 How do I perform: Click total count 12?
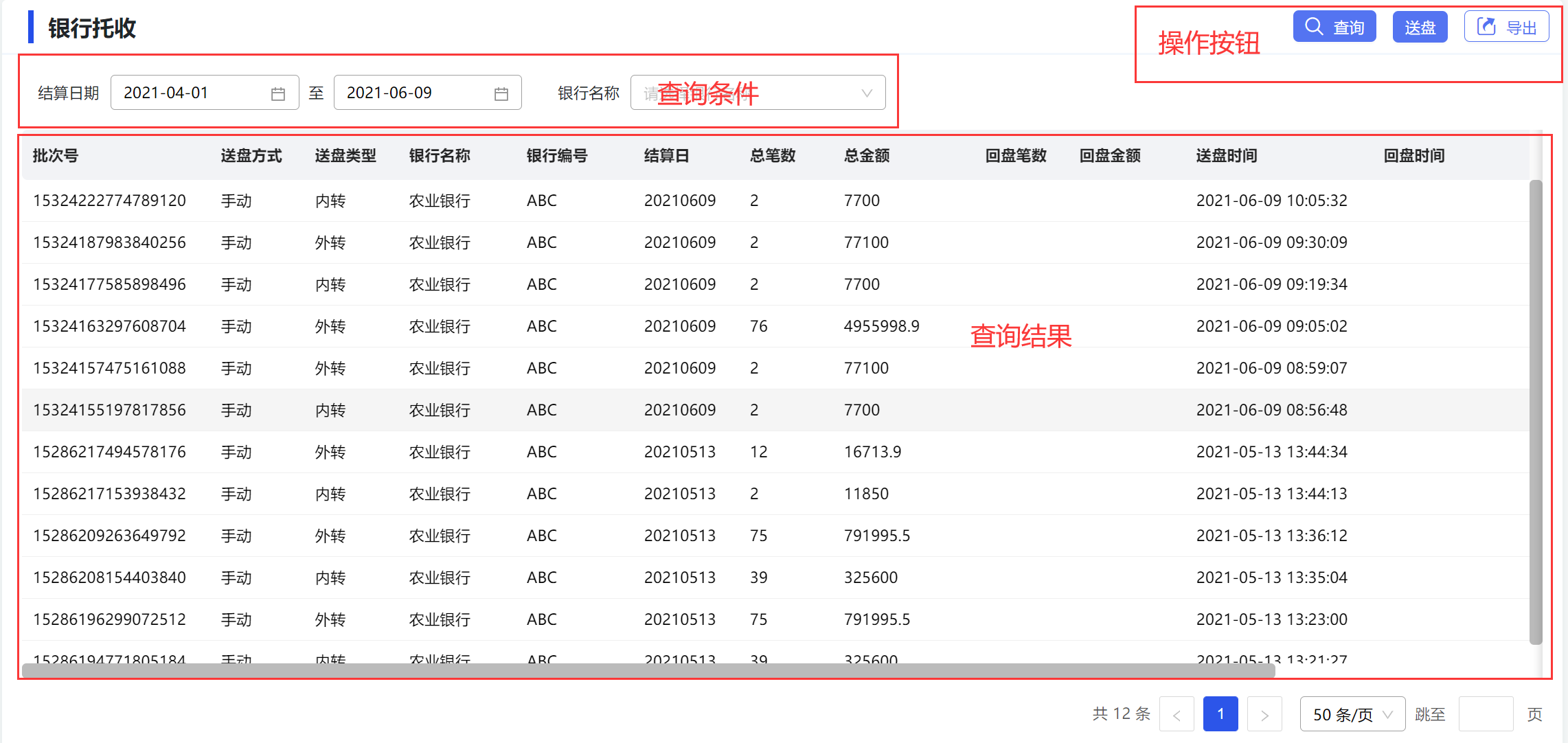coord(759,452)
